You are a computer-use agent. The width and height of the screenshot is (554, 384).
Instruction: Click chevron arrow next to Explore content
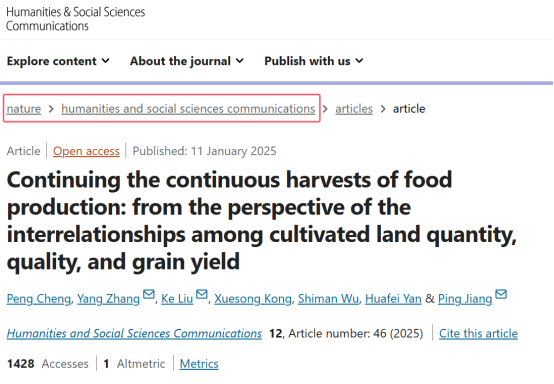click(105, 61)
